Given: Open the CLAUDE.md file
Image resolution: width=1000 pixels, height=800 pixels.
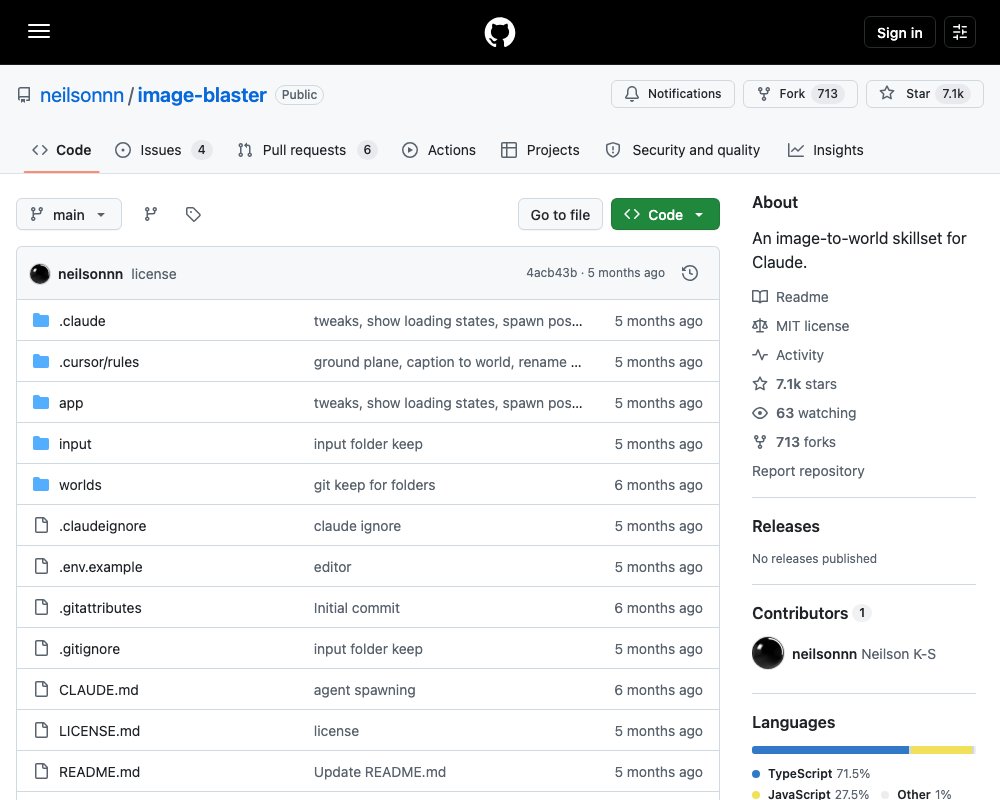Looking at the screenshot, I should click(99, 690).
